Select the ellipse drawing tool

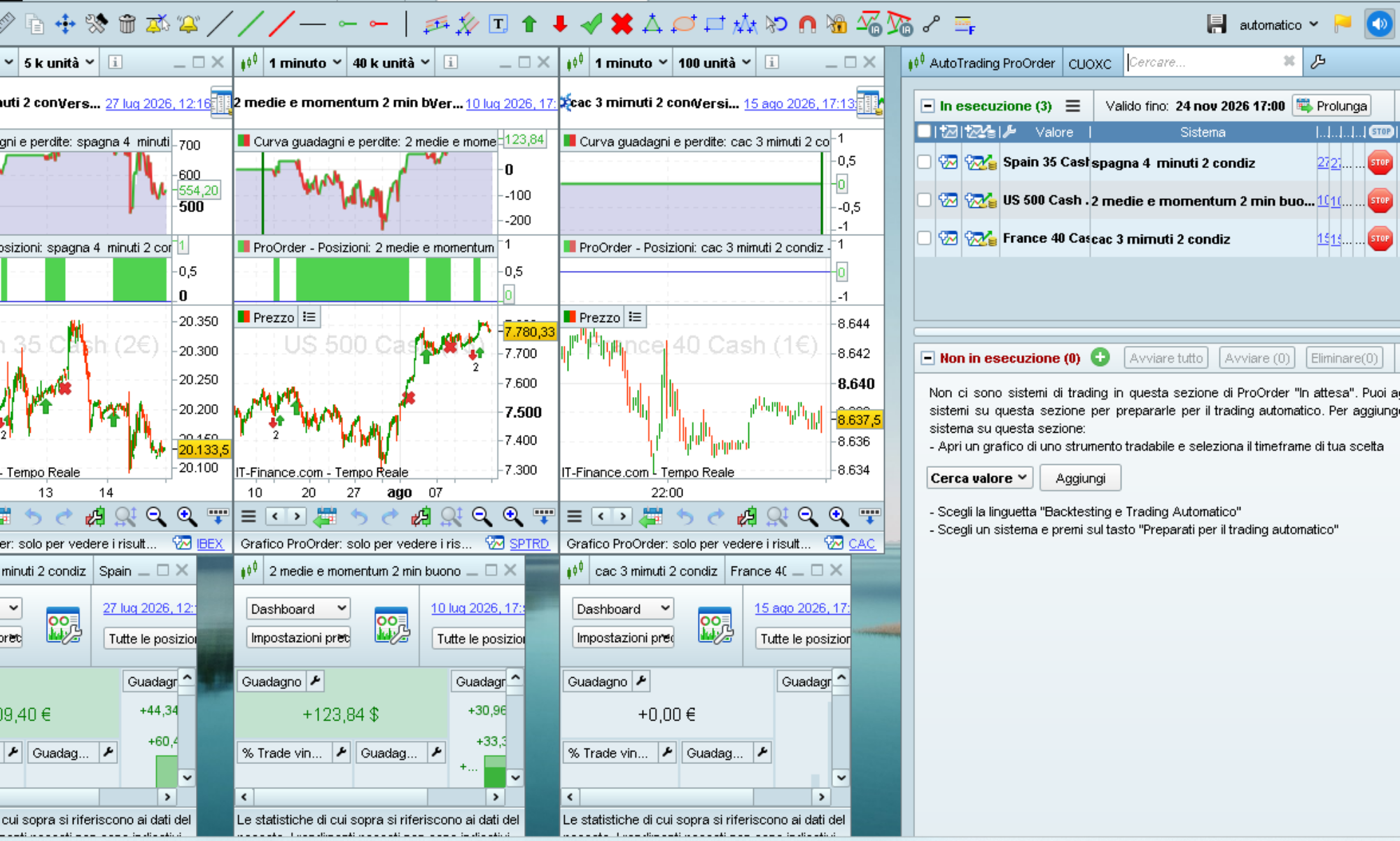click(684, 25)
